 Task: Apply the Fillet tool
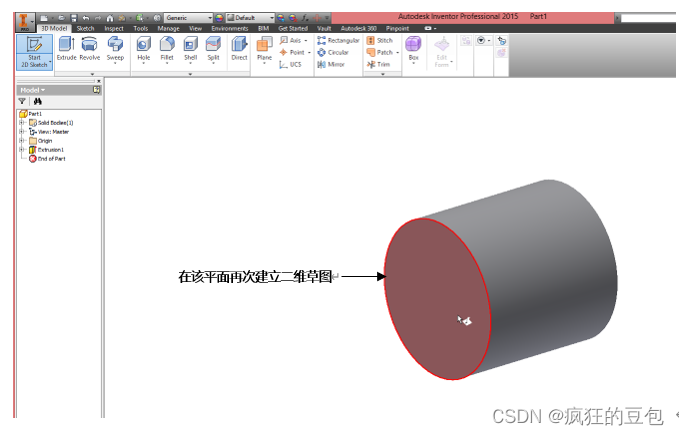coord(167,49)
